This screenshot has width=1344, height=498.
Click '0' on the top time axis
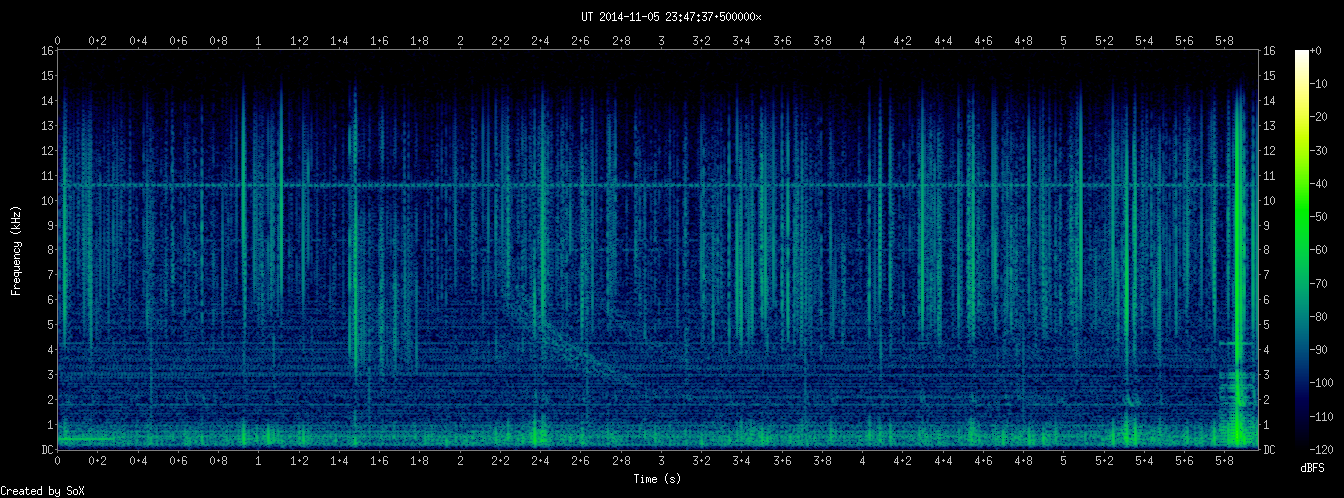pos(58,40)
